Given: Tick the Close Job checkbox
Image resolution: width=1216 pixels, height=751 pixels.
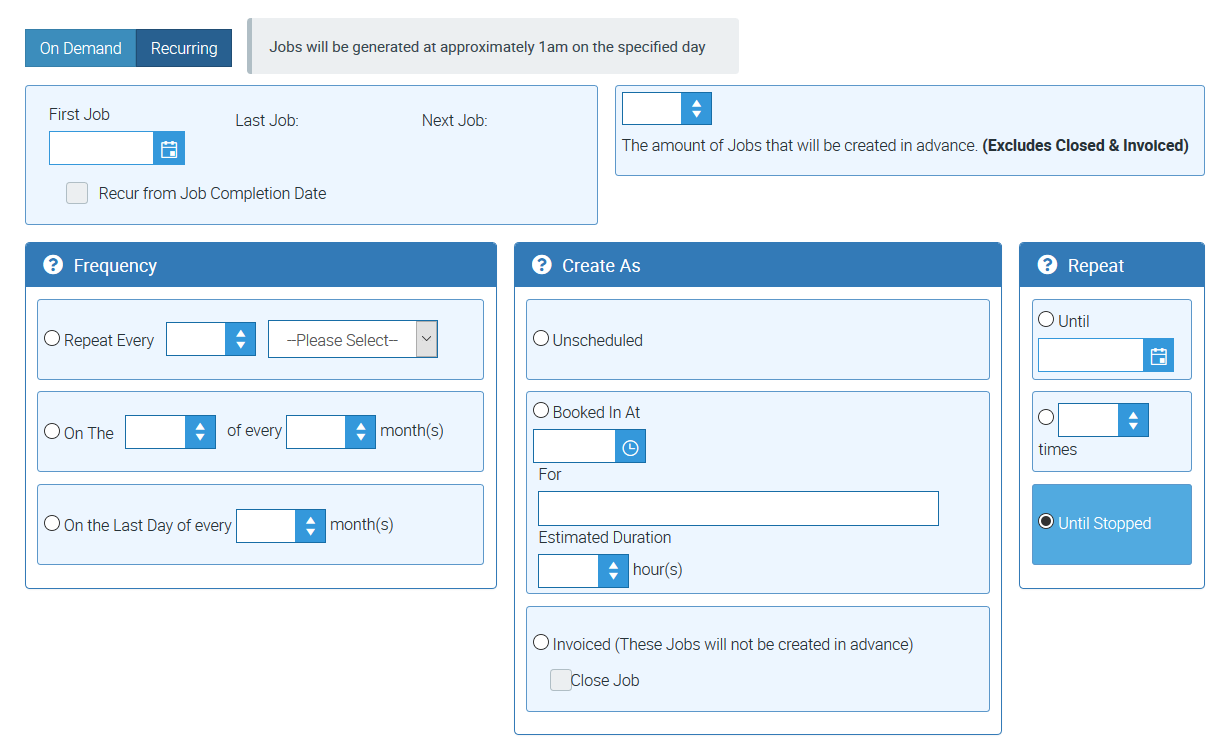Looking at the screenshot, I should [x=561, y=680].
